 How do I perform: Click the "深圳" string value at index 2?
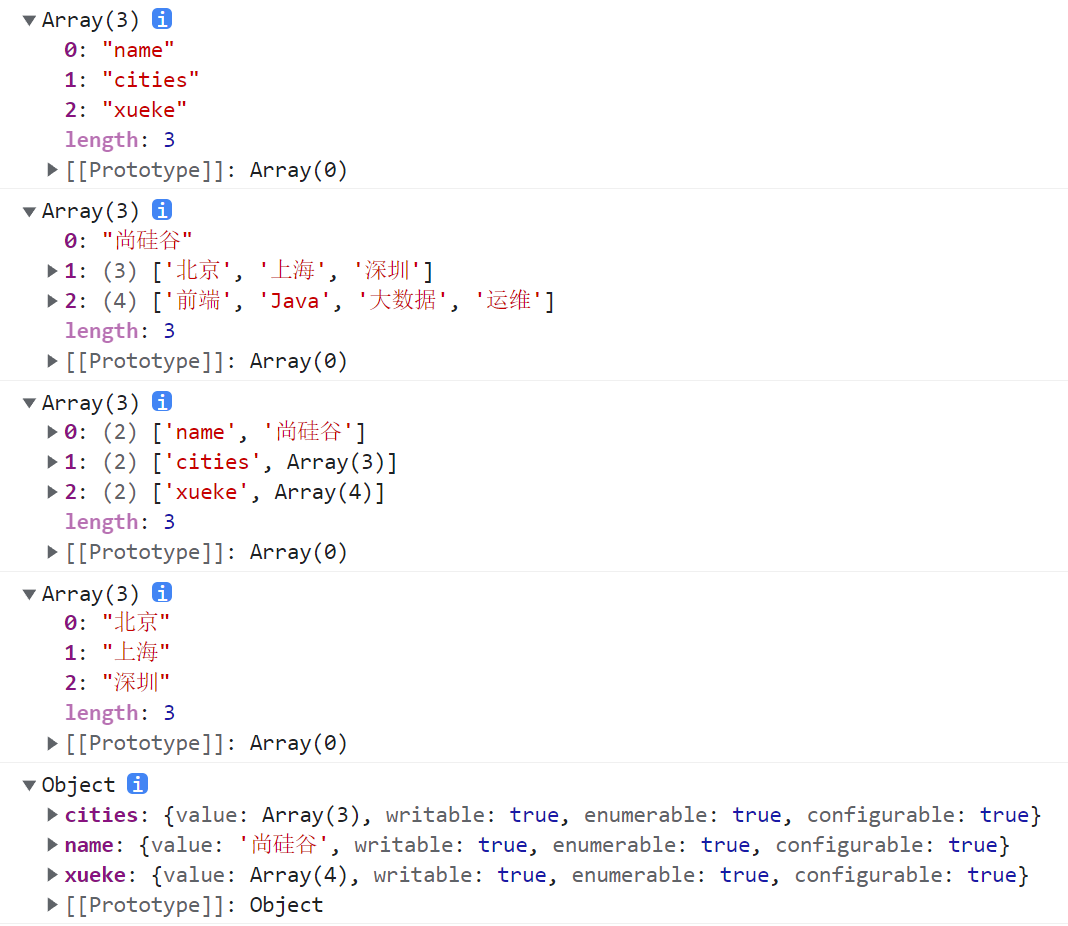136,683
